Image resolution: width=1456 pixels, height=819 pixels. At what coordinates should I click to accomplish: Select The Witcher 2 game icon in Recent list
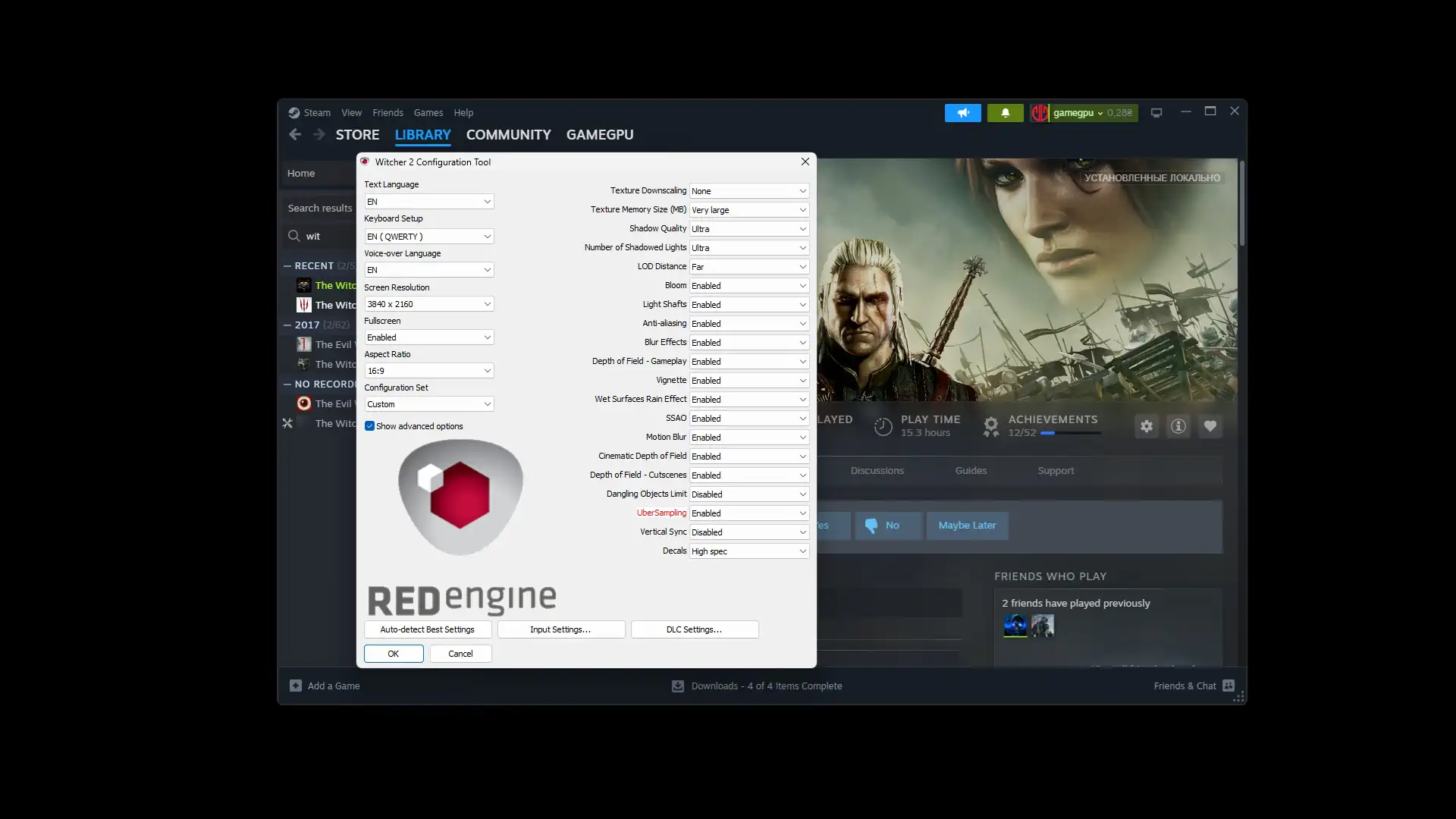pos(303,305)
